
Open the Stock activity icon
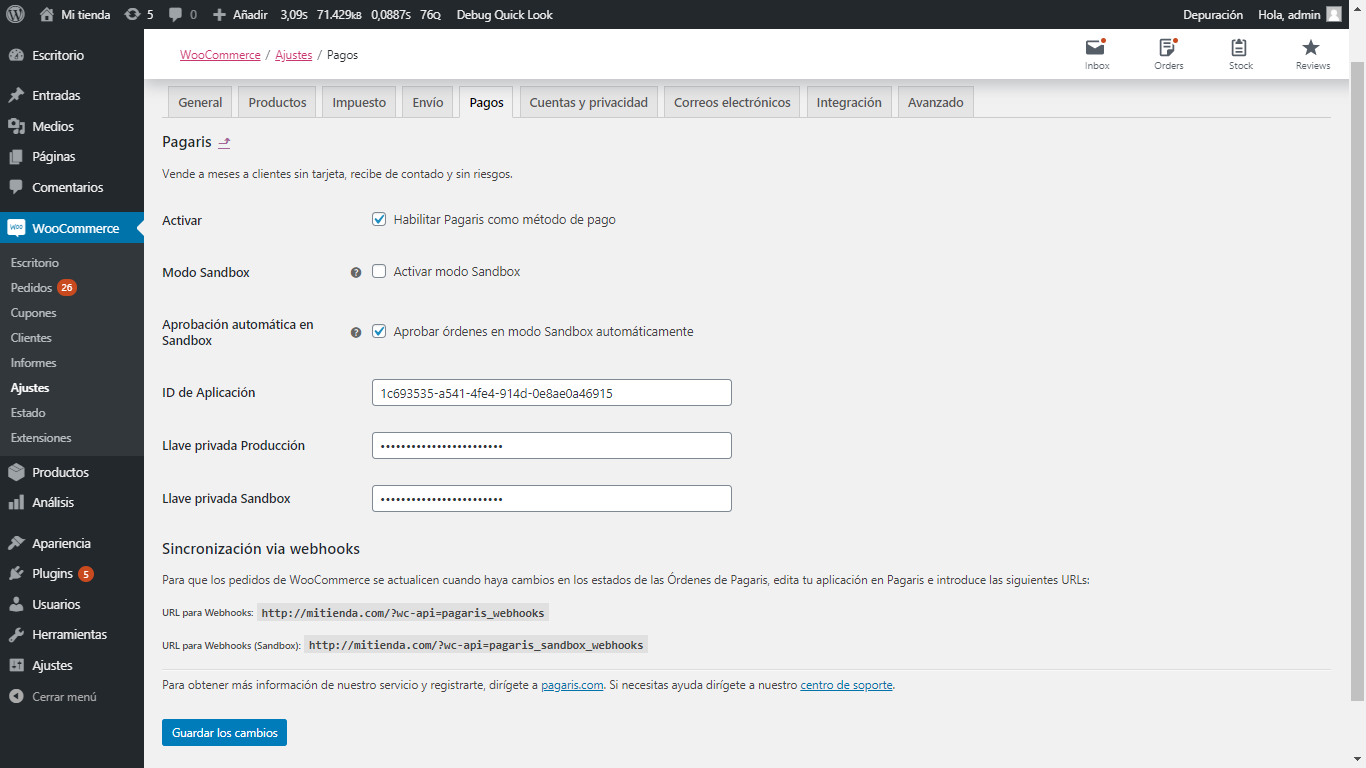[1241, 54]
